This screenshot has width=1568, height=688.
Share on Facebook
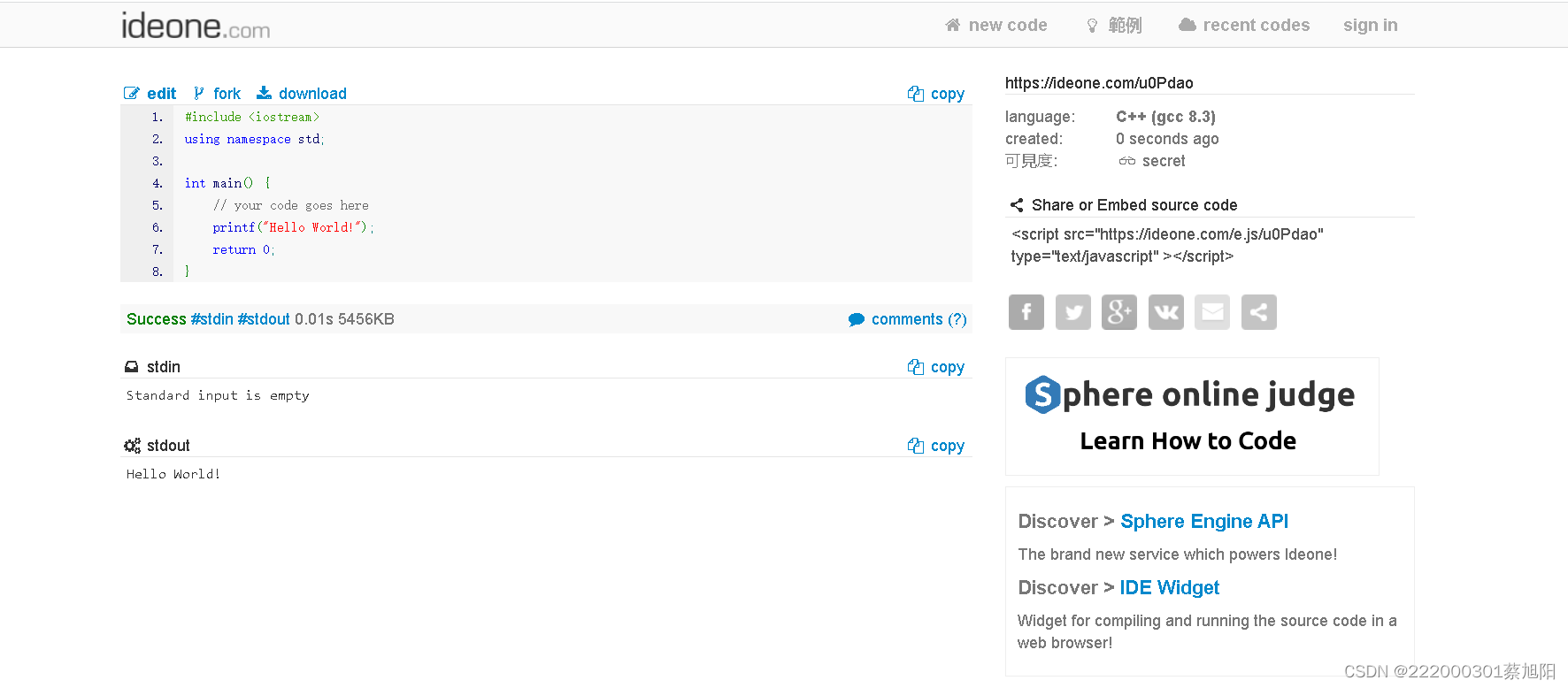[1026, 312]
